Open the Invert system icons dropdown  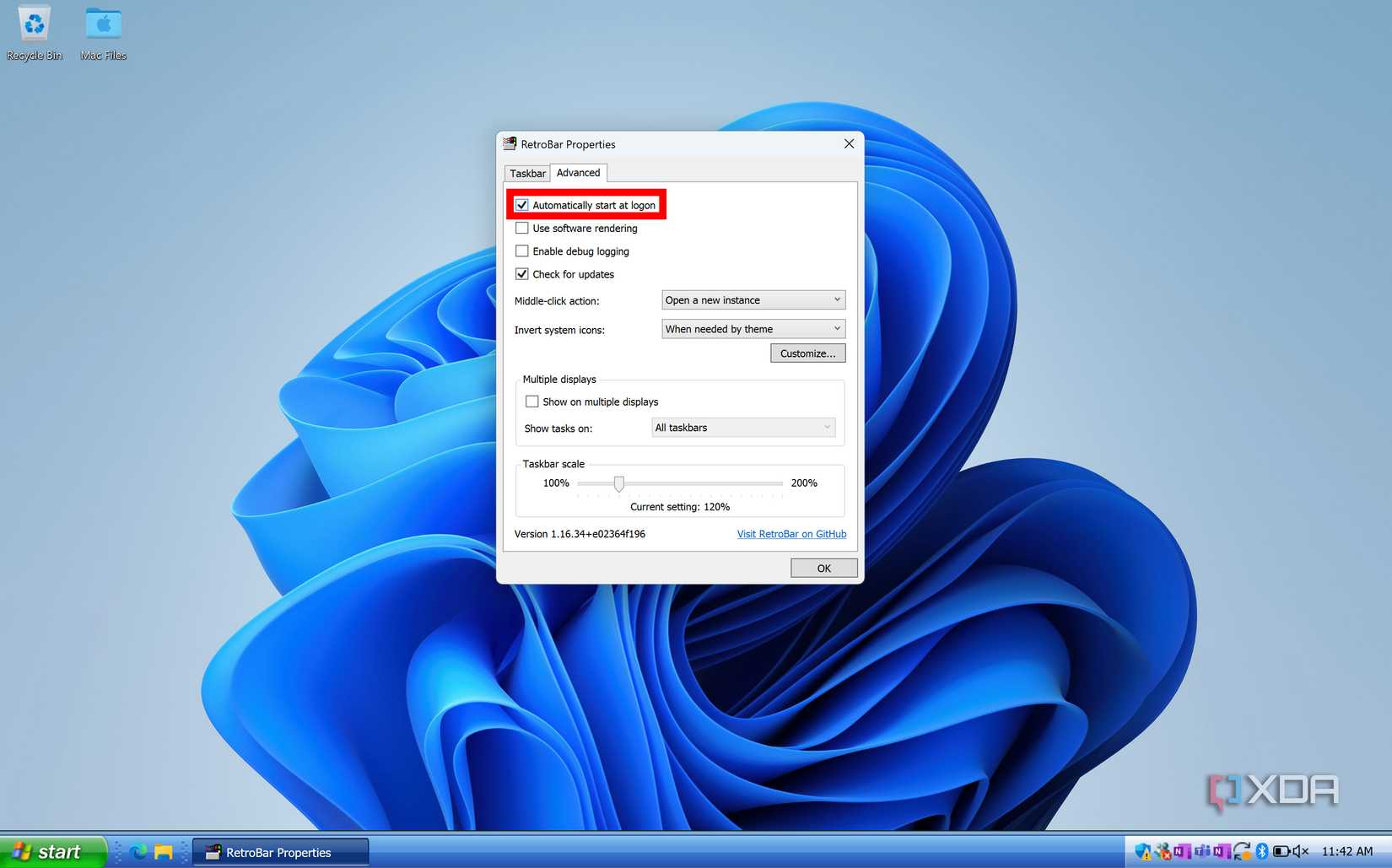[x=752, y=328]
